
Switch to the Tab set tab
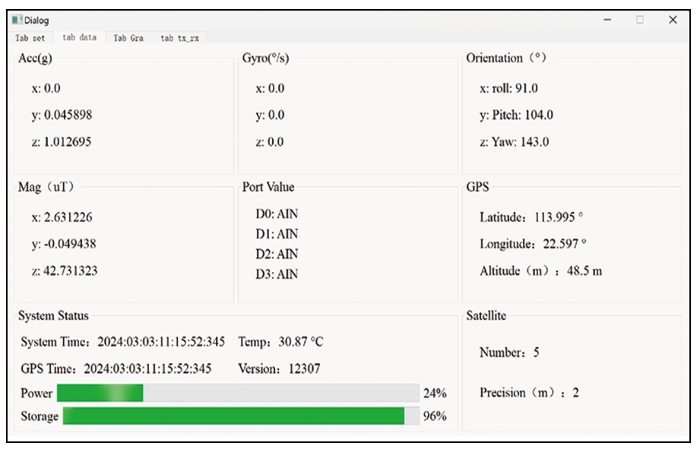pyautogui.click(x=29, y=38)
